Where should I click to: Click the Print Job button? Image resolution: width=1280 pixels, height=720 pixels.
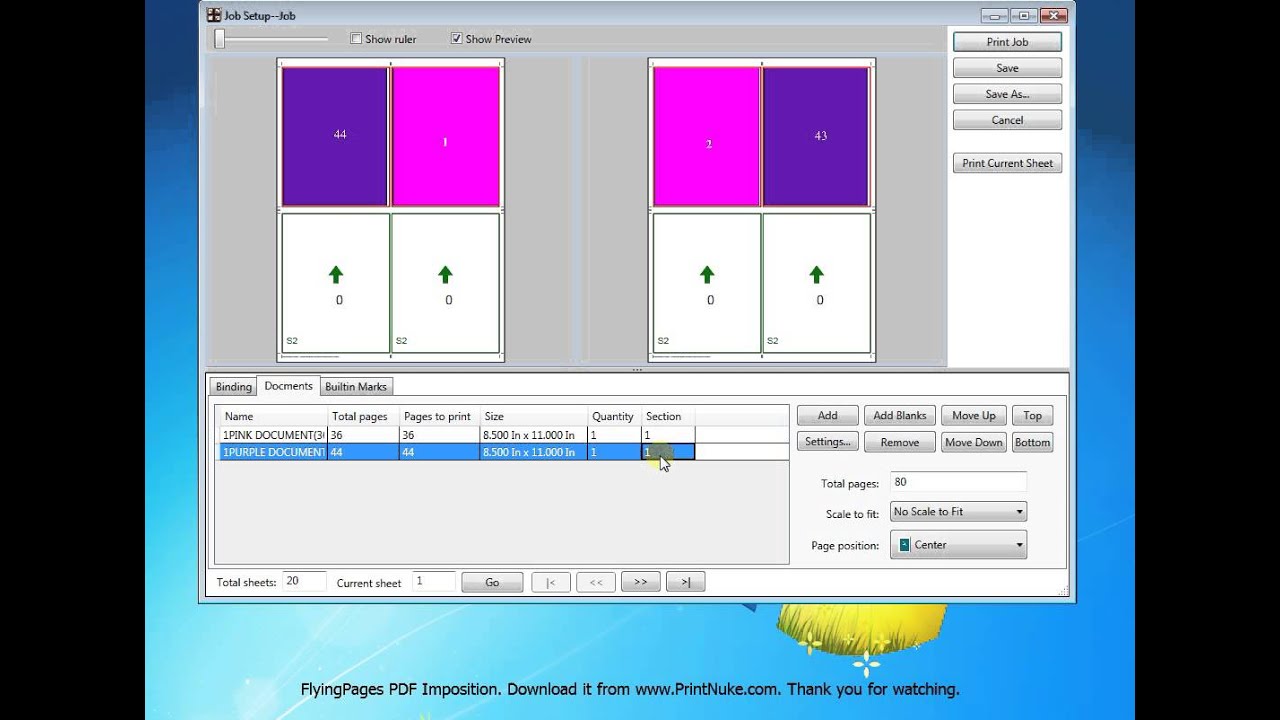pos(1007,42)
